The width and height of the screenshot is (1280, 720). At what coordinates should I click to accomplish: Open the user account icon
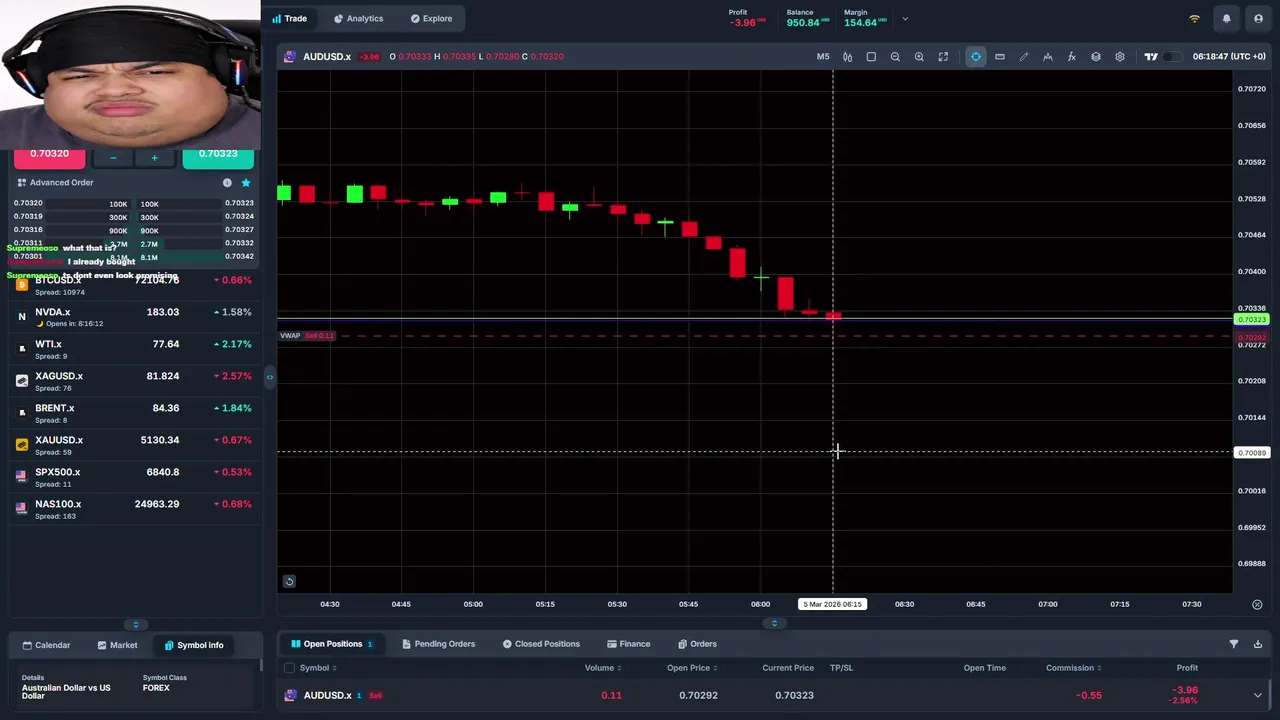(1258, 19)
